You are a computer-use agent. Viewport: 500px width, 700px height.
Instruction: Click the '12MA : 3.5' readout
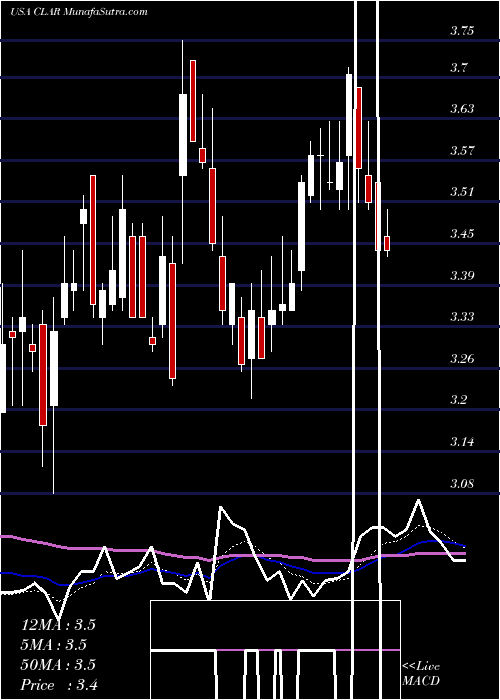pos(58,625)
